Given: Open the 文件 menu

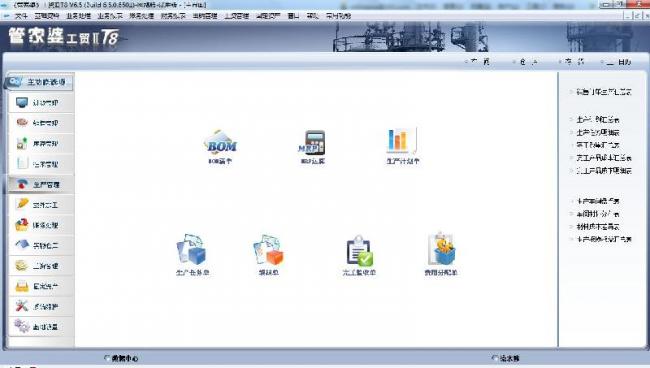Looking at the screenshot, I should point(21,16).
